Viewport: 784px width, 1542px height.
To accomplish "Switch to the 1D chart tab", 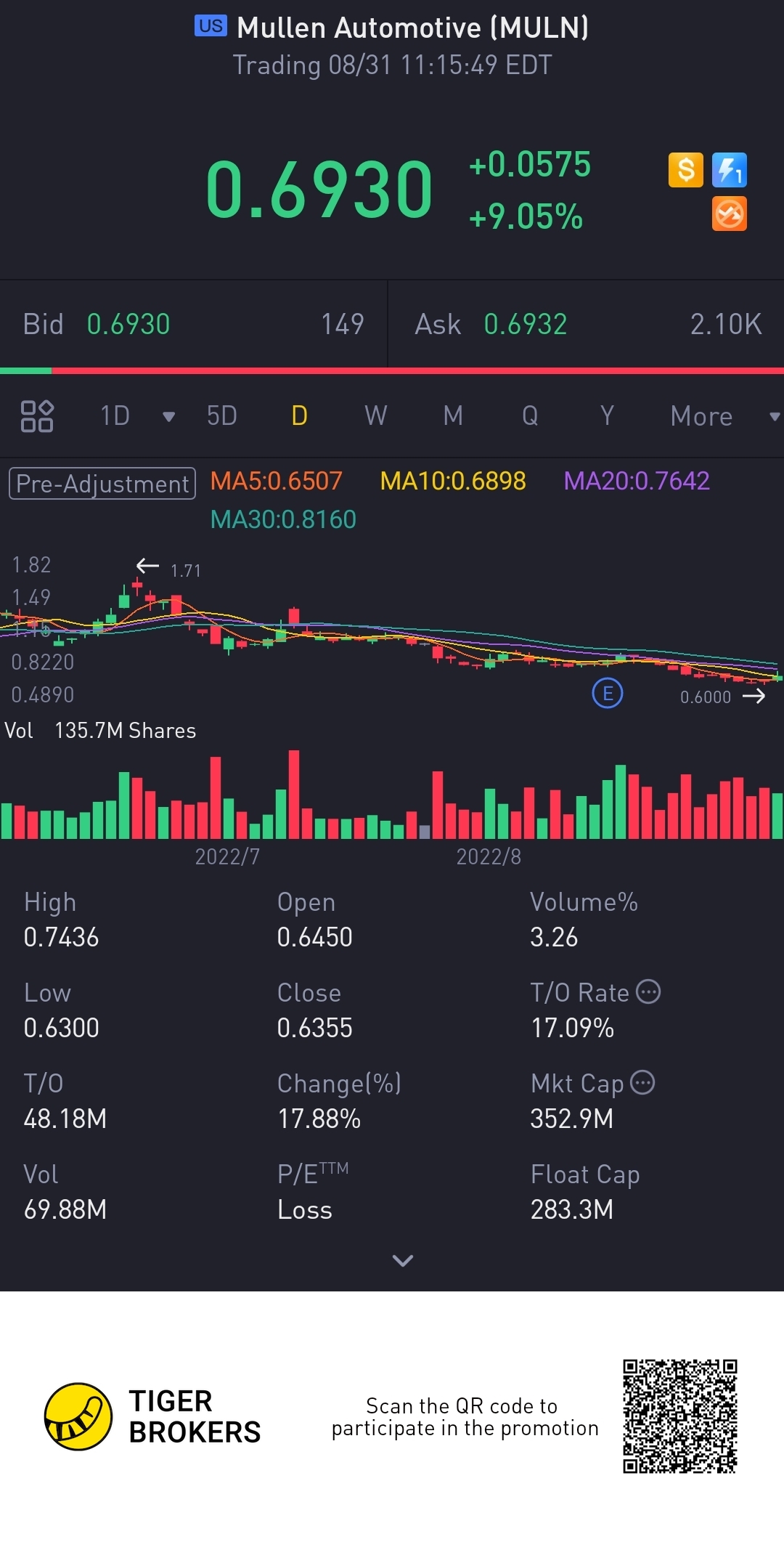I will point(115,416).
